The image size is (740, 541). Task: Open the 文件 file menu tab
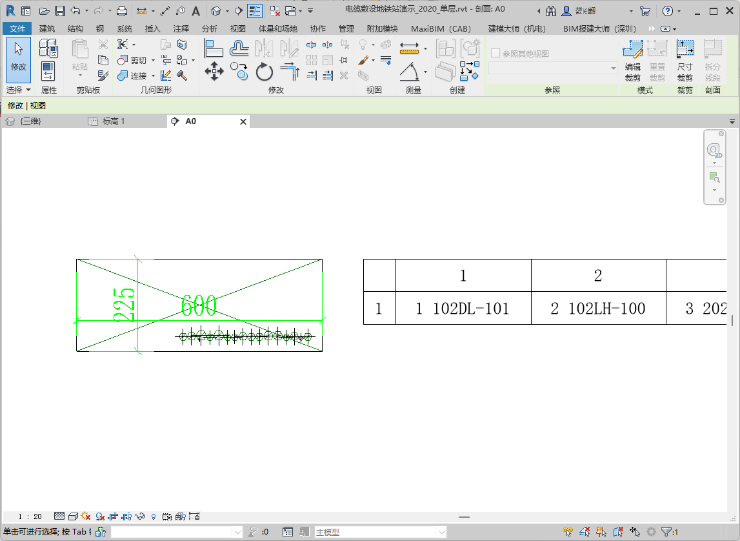point(17,29)
